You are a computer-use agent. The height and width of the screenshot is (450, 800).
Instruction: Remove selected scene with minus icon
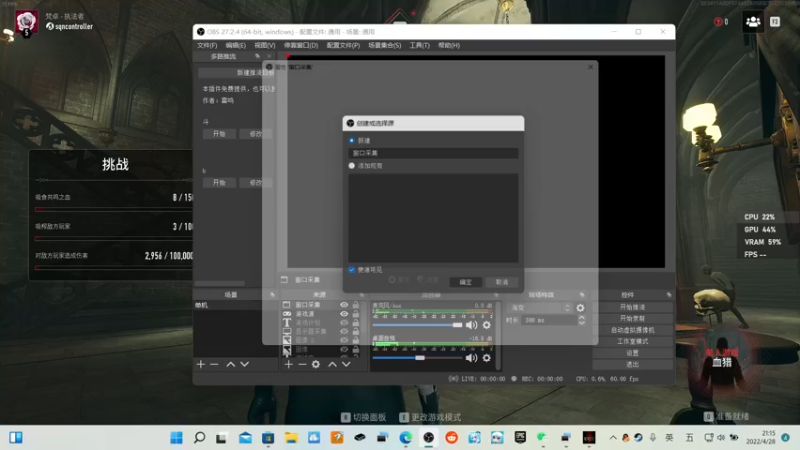pos(214,364)
